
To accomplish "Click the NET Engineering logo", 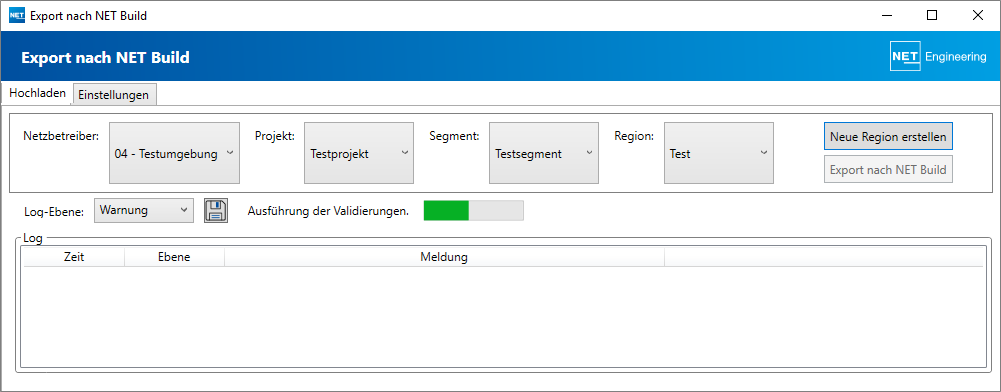I will point(938,57).
